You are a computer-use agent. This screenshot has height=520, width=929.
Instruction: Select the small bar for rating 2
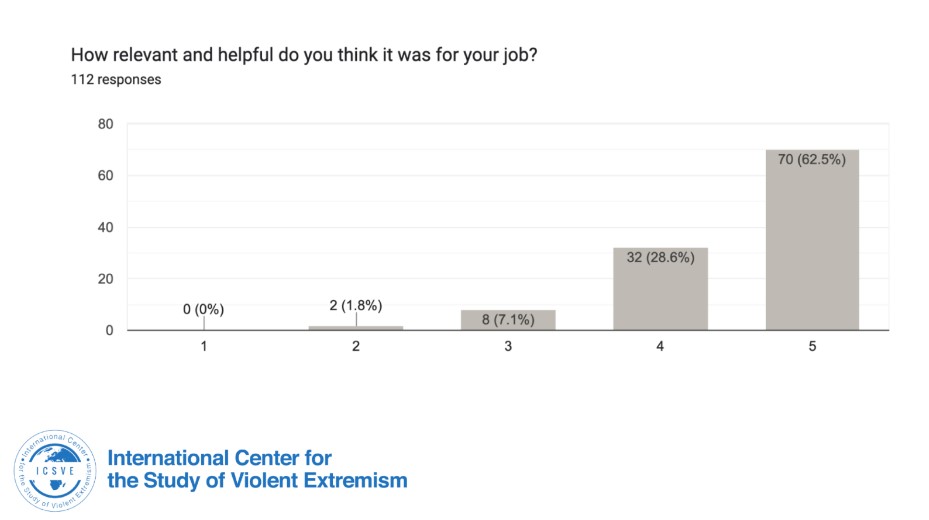coord(356,327)
